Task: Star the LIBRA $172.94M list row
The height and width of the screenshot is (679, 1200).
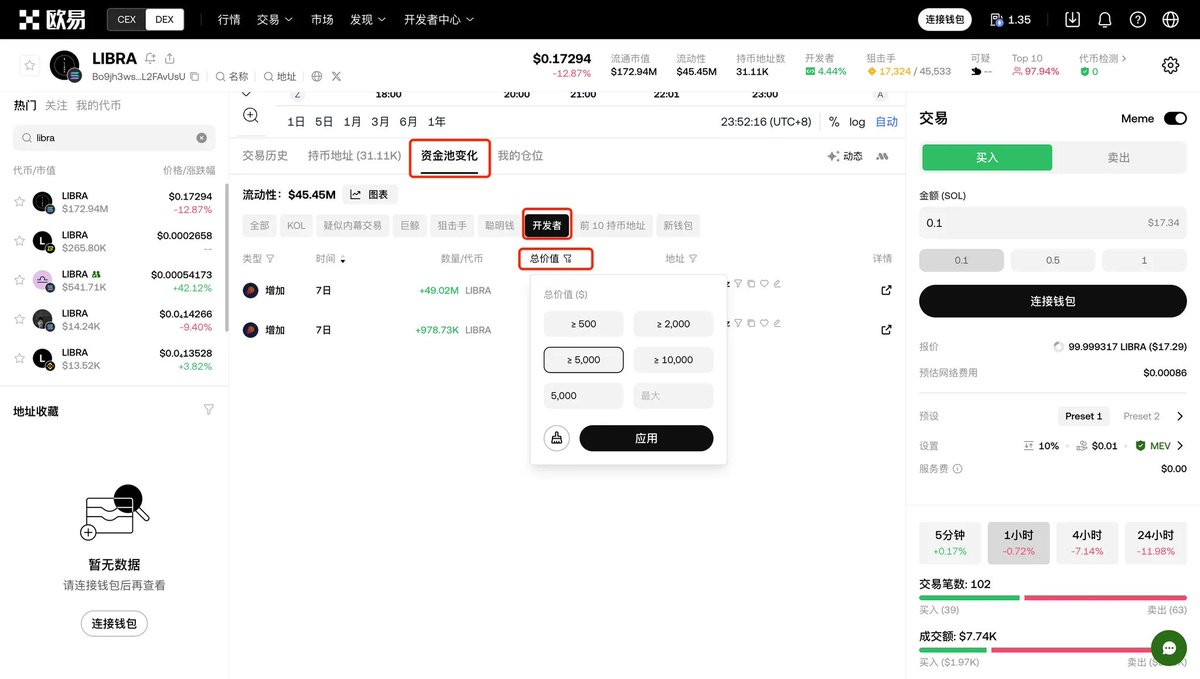Action: pos(19,202)
